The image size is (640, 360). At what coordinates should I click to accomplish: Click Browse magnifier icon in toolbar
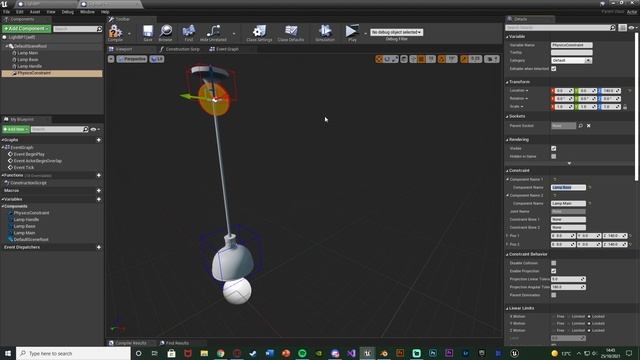click(166, 31)
